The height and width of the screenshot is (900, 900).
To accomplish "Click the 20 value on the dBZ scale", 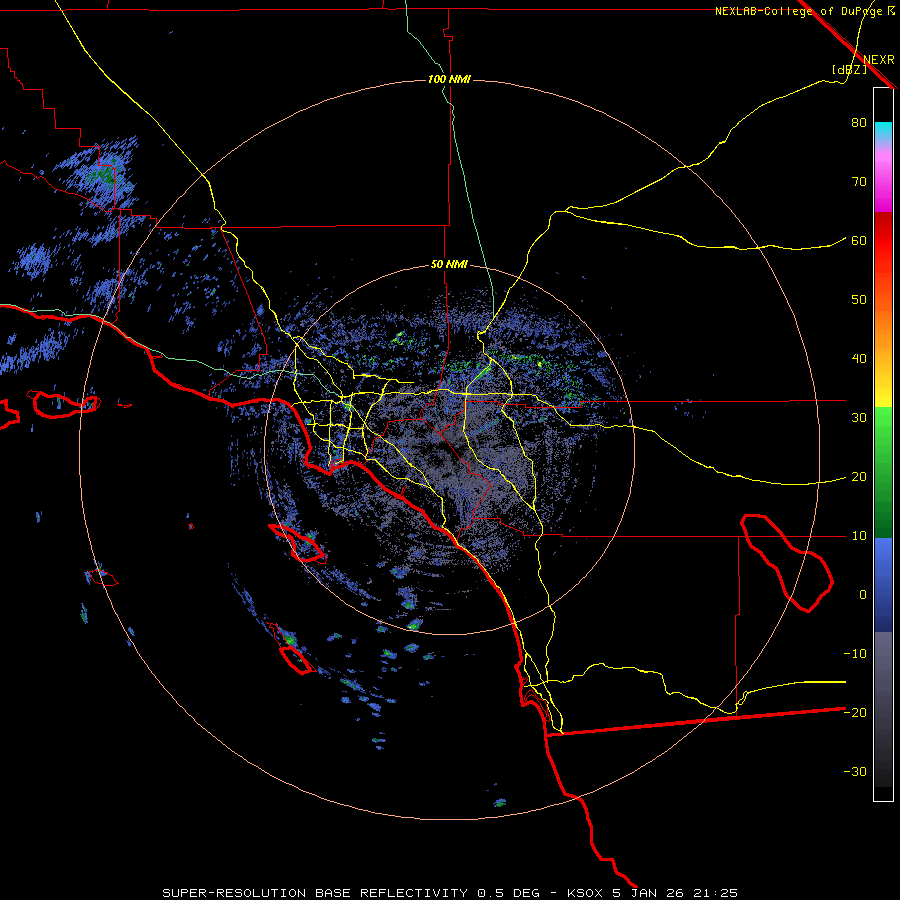I will pyautogui.click(x=859, y=476).
